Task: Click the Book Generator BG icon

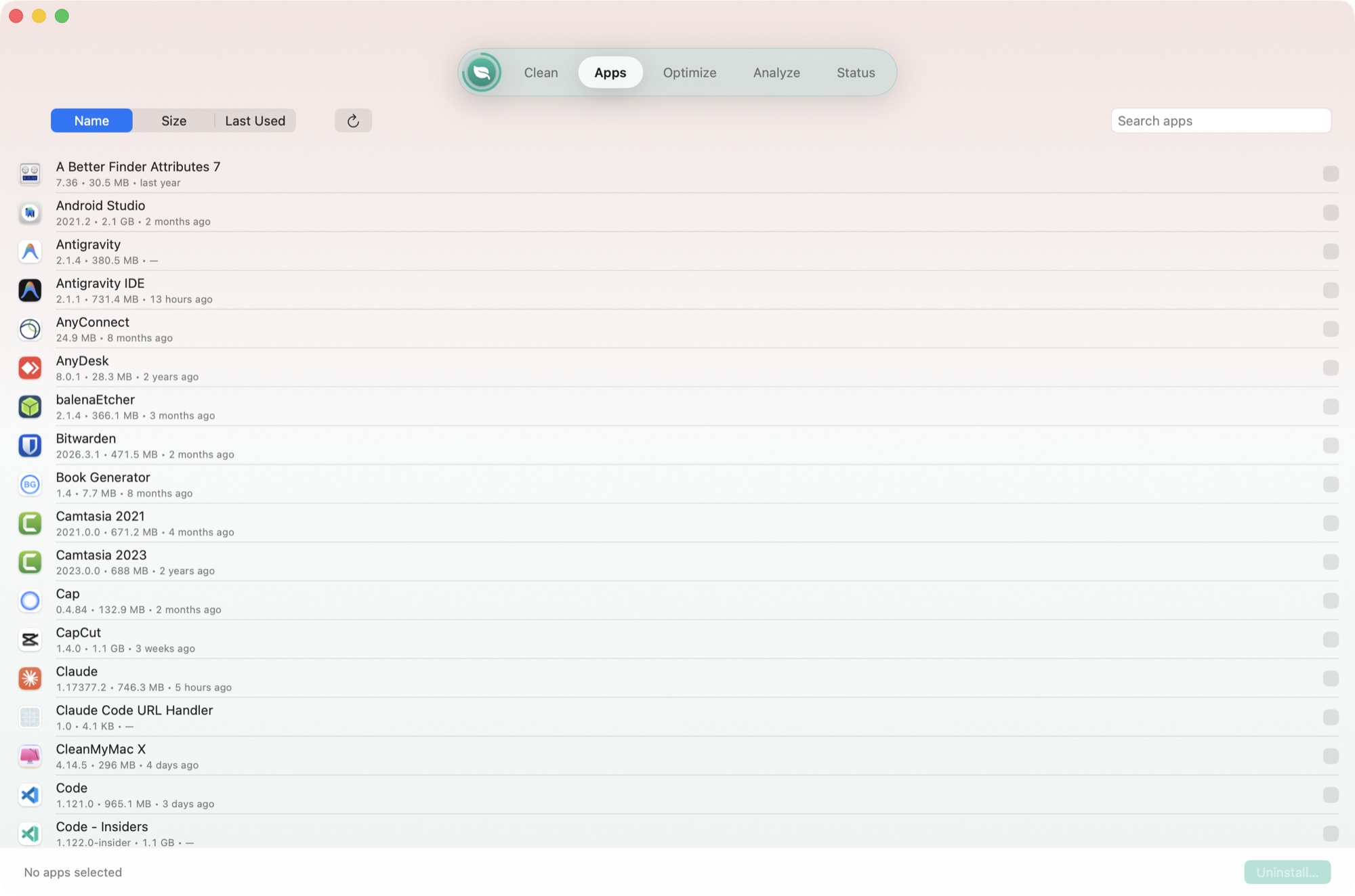Action: (x=30, y=484)
